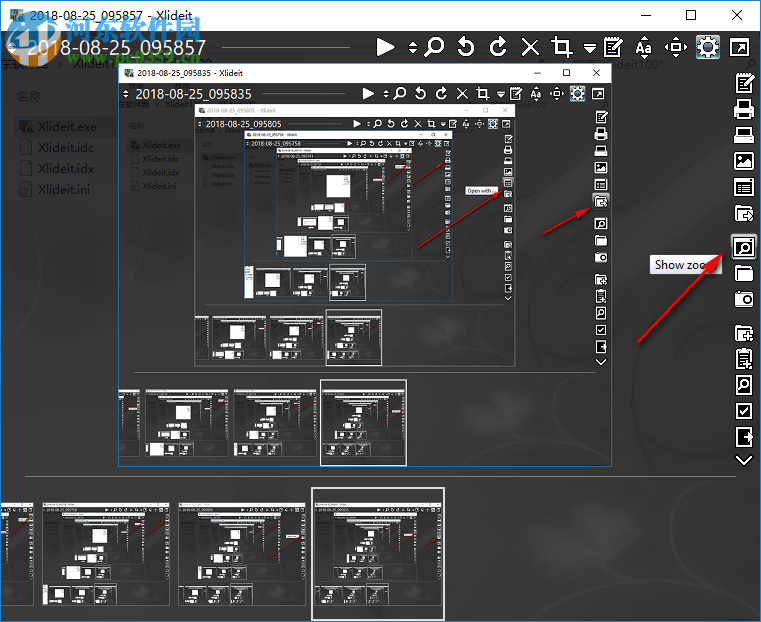Image resolution: width=761 pixels, height=622 pixels.
Task: Click the external window arrow icon
Action: (x=740, y=47)
